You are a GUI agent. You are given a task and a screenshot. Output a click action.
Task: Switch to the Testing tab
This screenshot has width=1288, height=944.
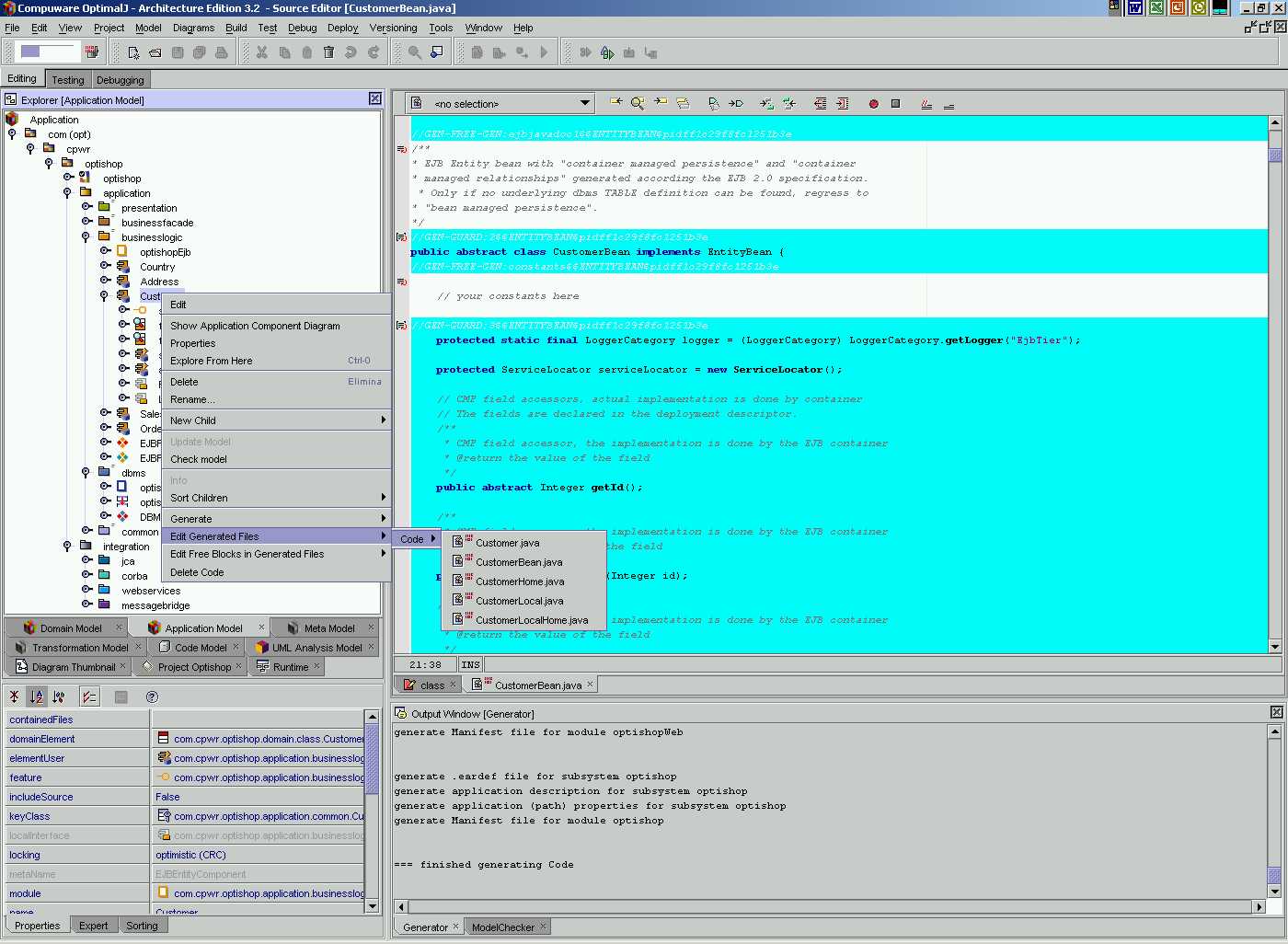pos(68,80)
